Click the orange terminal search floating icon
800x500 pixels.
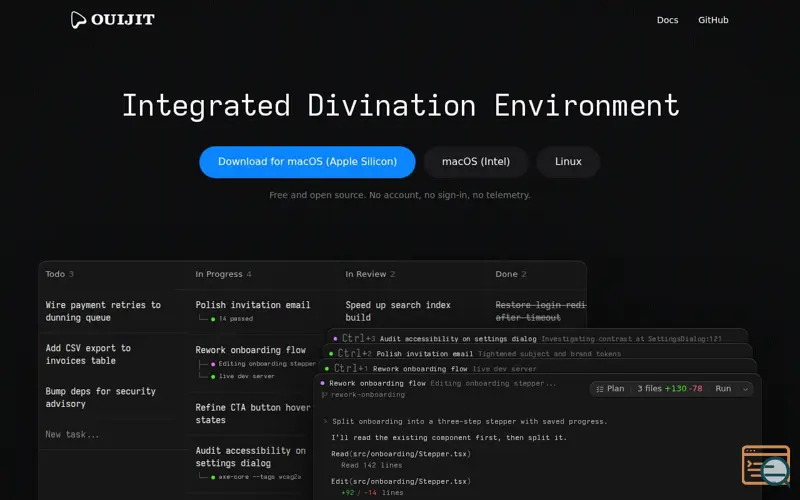tap(766, 465)
